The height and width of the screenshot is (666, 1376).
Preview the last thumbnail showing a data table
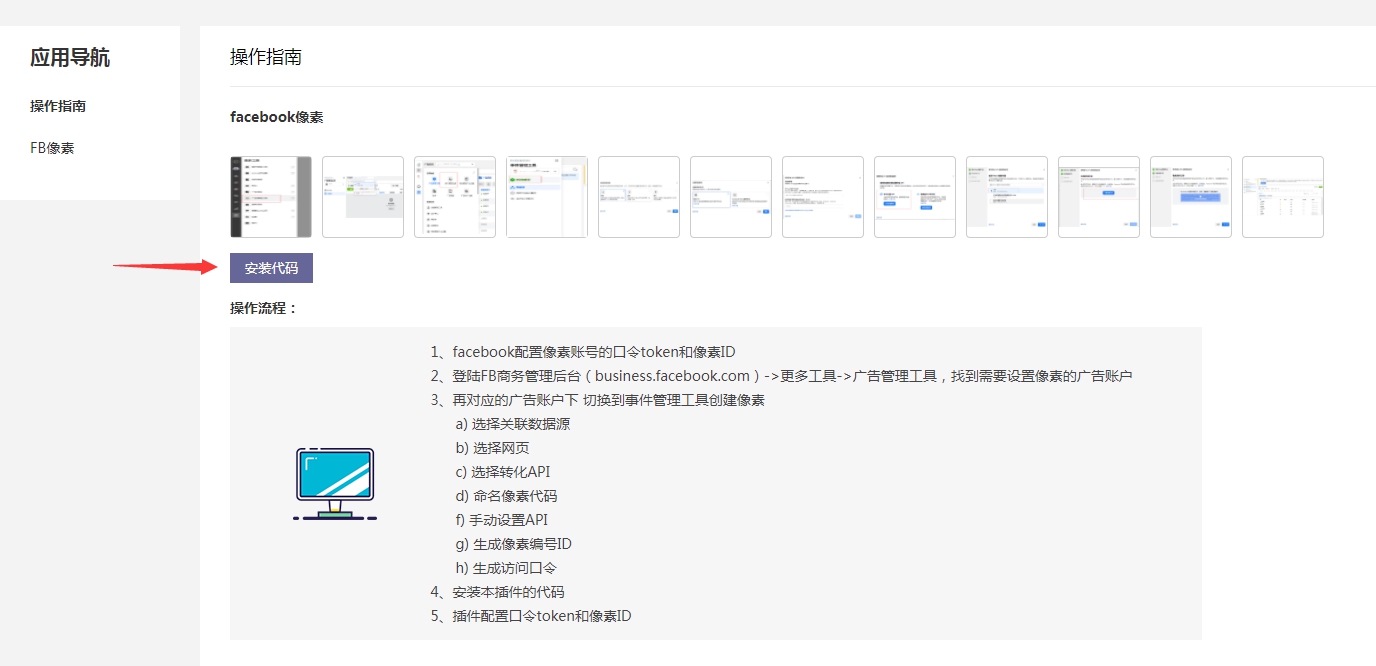pyautogui.click(x=1283, y=197)
